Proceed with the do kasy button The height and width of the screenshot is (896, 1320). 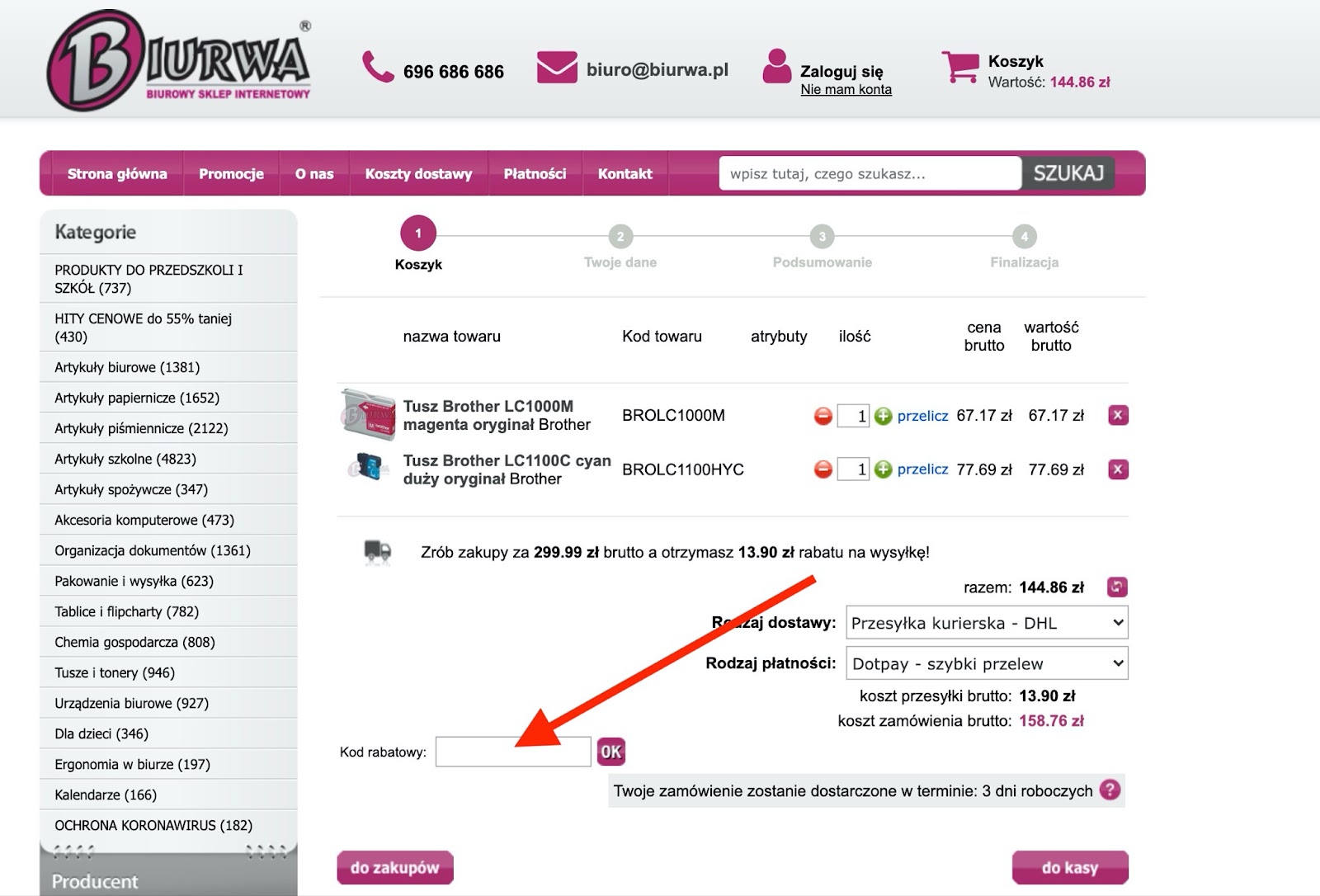pyautogui.click(x=1070, y=867)
